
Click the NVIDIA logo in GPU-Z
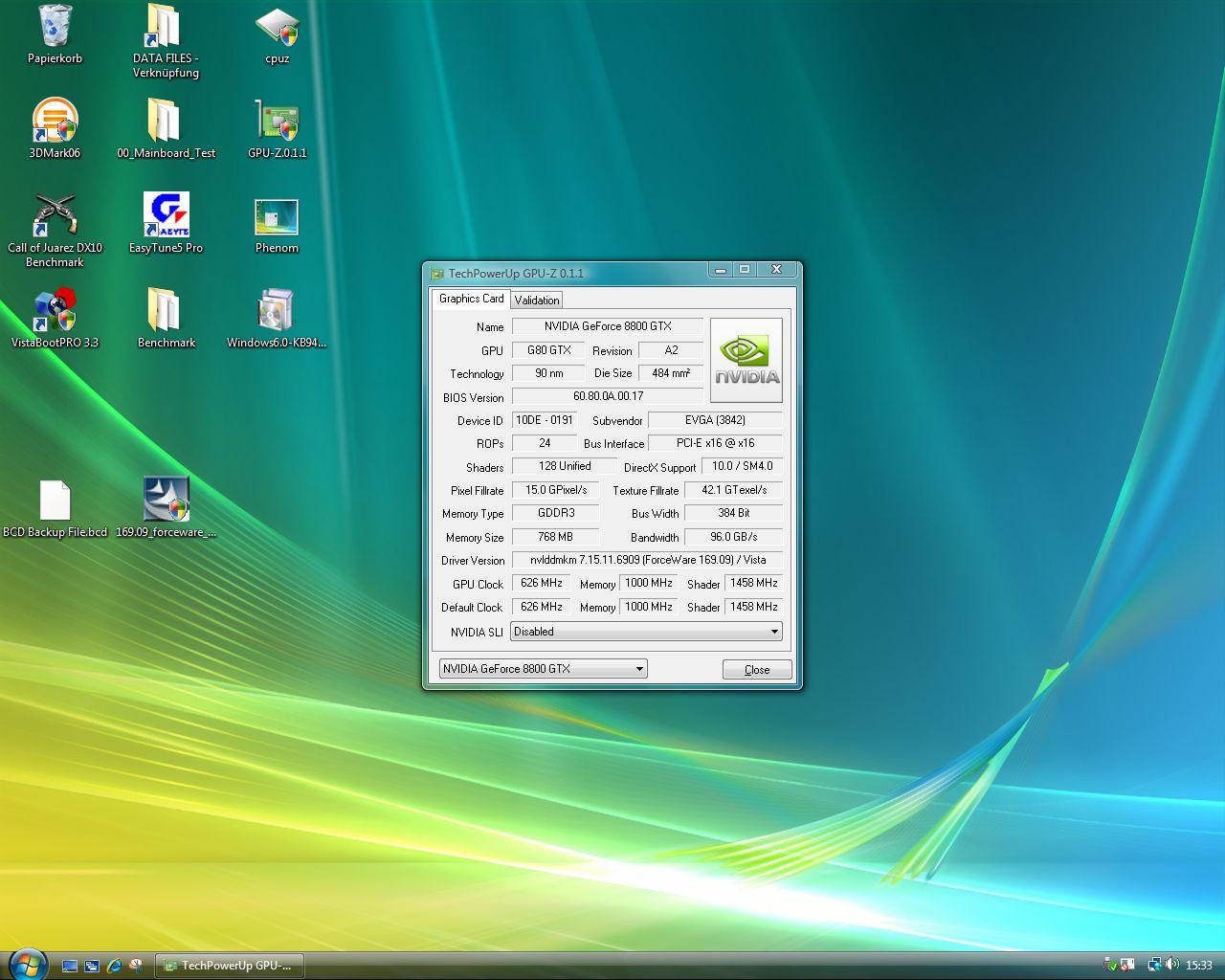click(746, 360)
